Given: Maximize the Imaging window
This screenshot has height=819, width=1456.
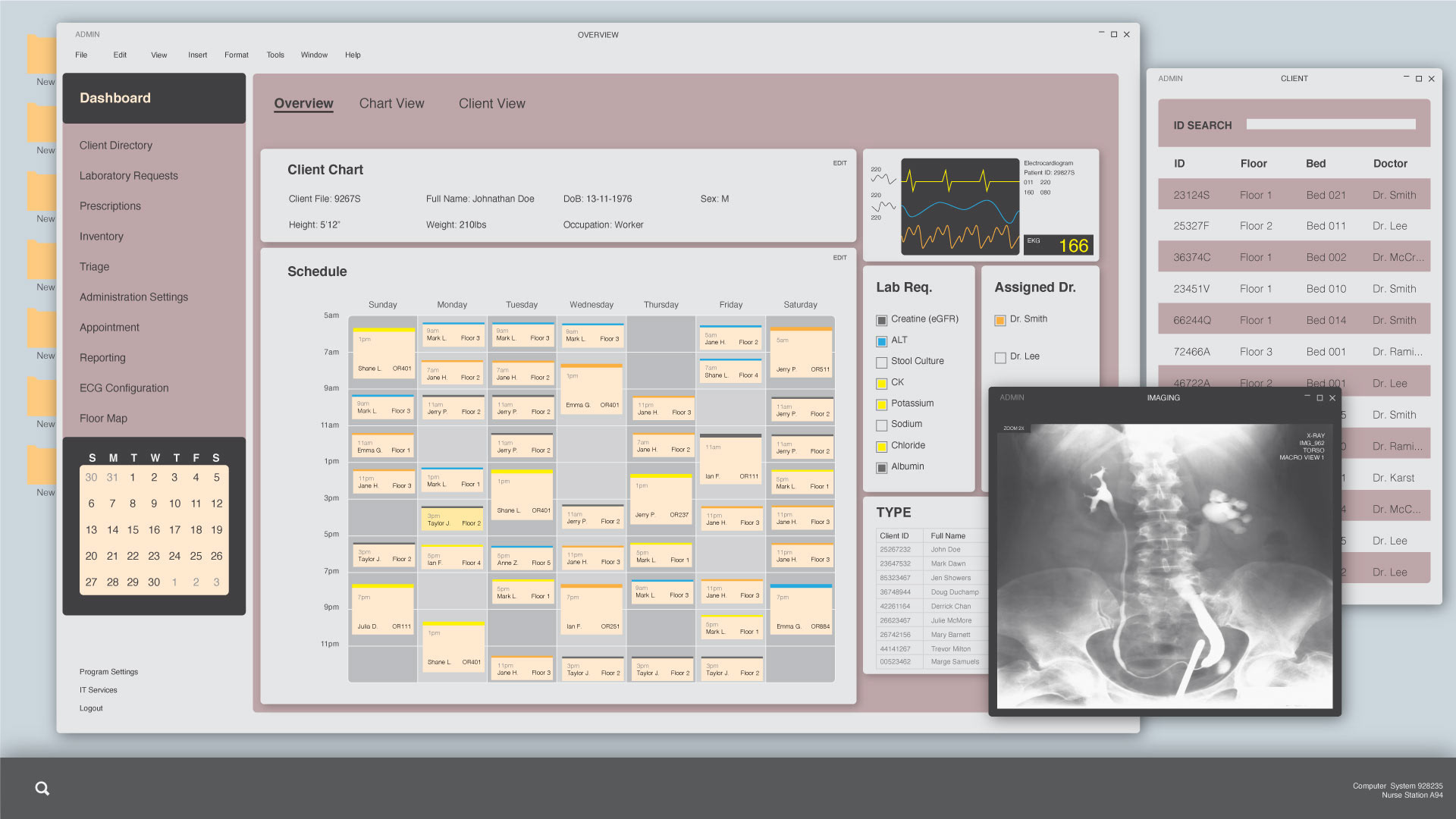Looking at the screenshot, I should pyautogui.click(x=1319, y=397).
